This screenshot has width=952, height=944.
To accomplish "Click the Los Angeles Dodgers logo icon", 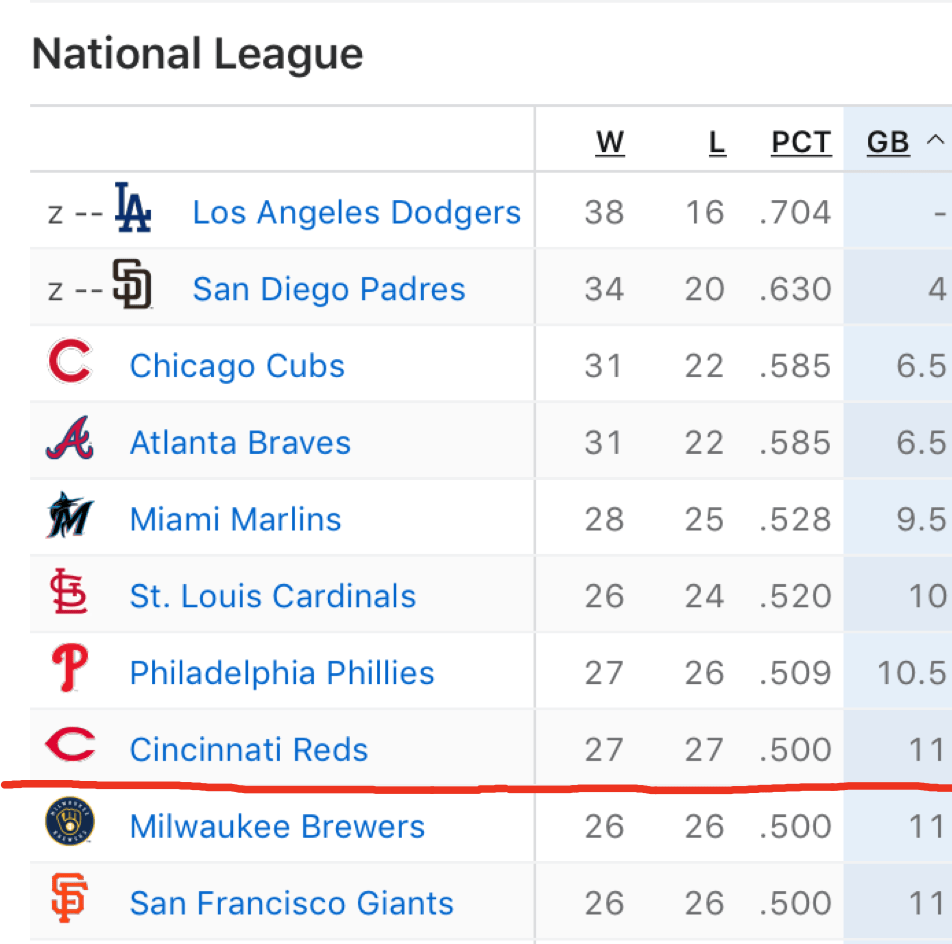I will tap(132, 208).
